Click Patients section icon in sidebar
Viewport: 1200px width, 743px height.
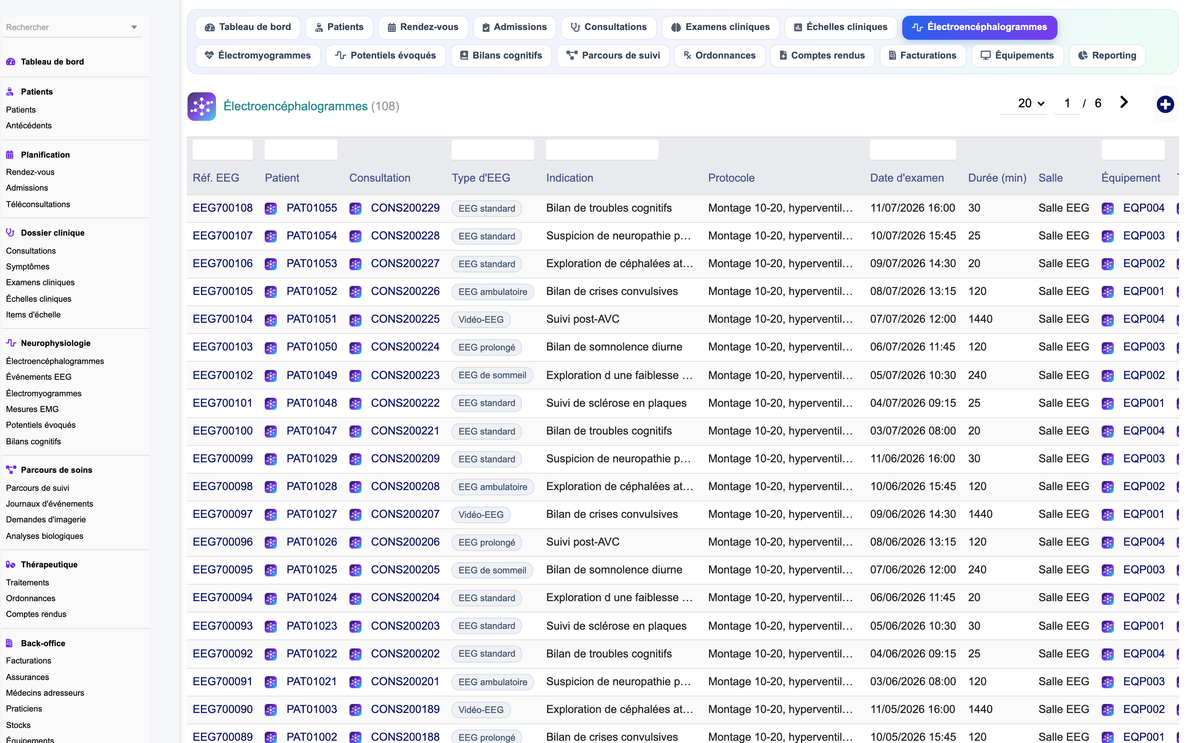pyautogui.click(x=11, y=92)
